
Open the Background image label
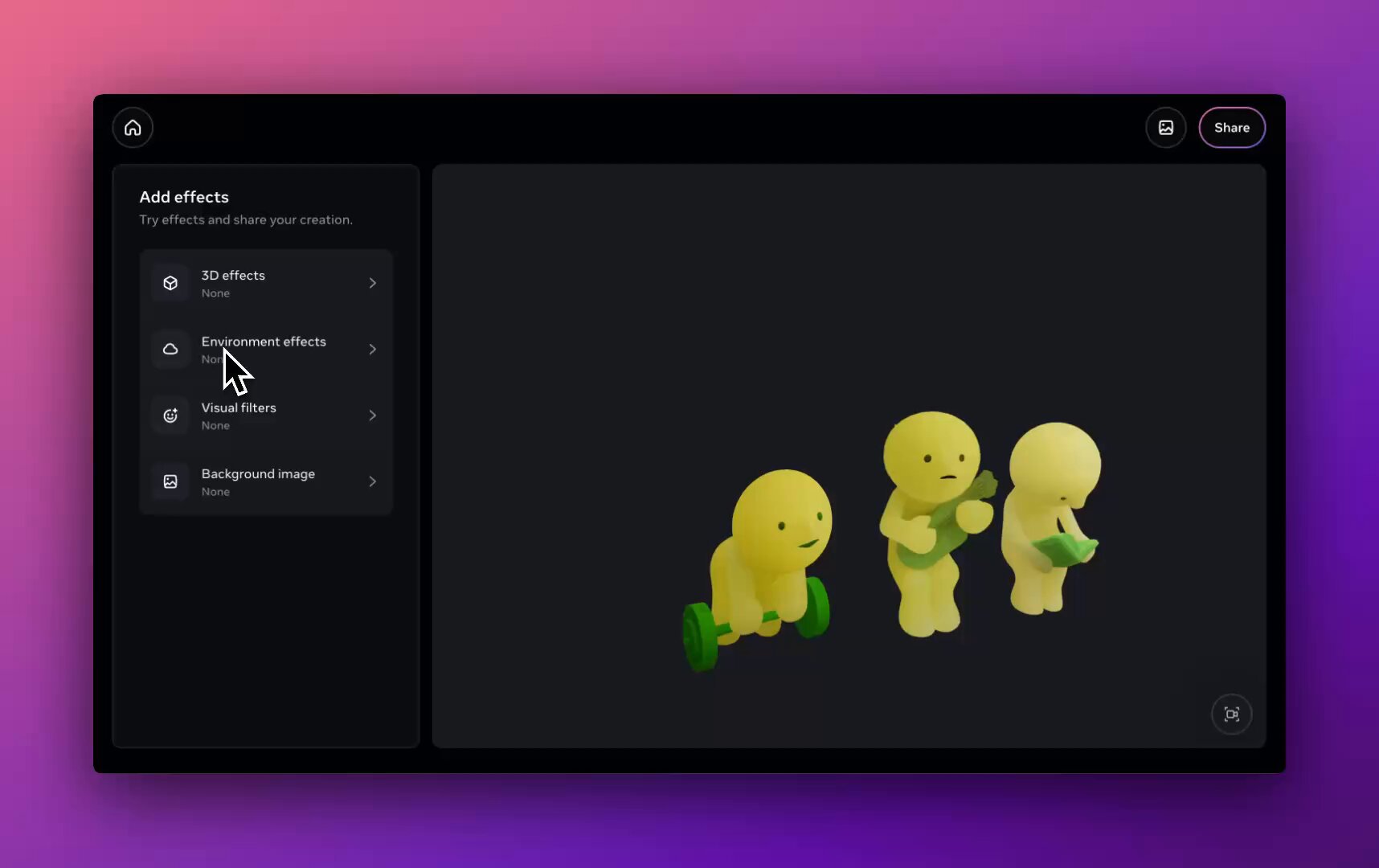click(258, 474)
